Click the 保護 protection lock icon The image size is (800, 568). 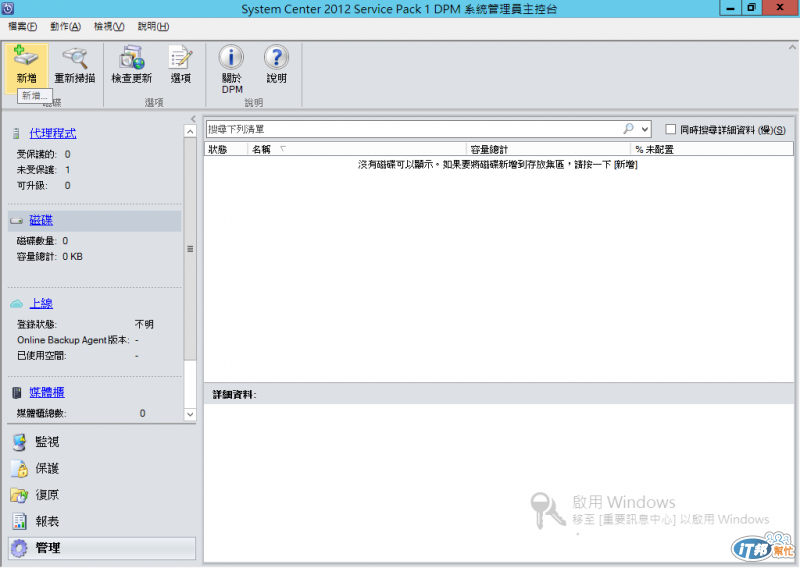point(19,468)
